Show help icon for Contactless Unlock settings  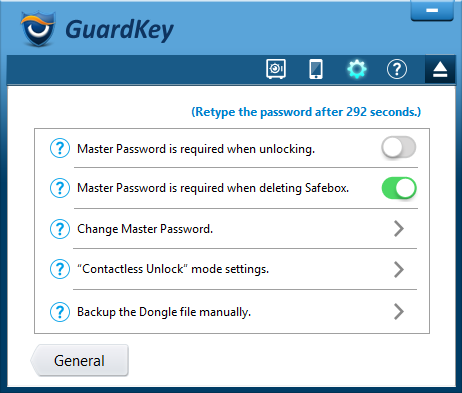pos(60,269)
